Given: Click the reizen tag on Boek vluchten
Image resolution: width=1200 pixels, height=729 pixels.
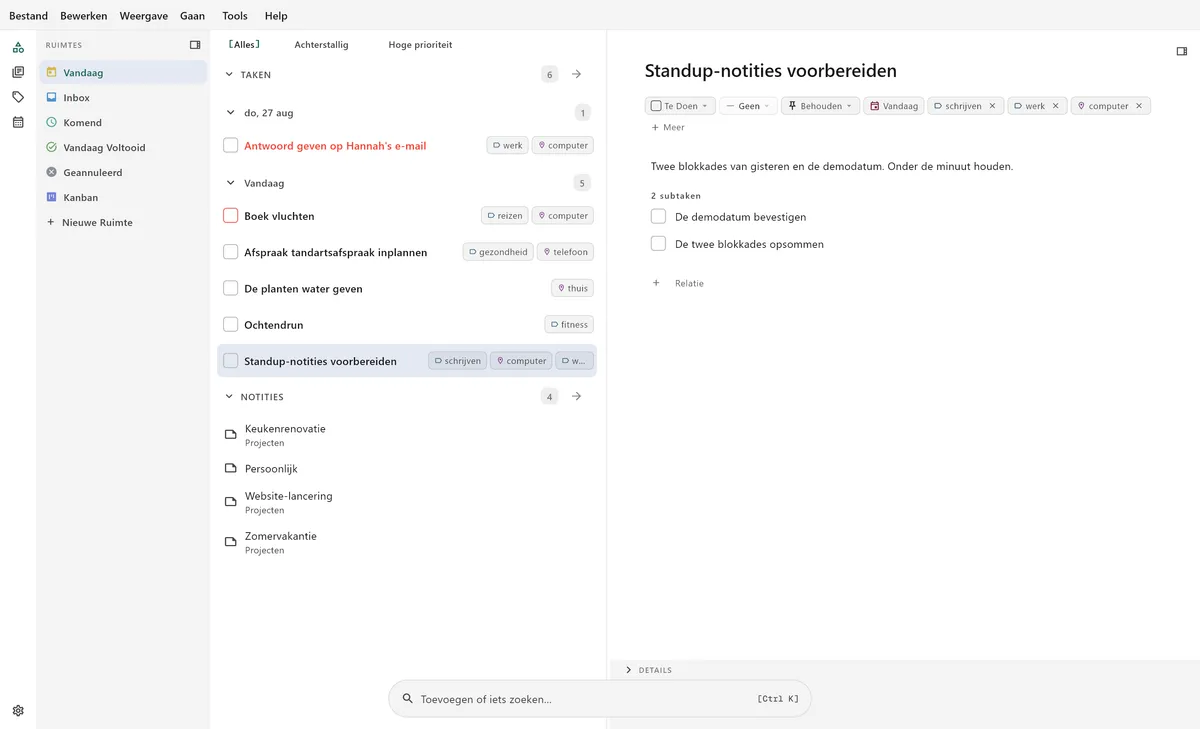Looking at the screenshot, I should [x=504, y=215].
